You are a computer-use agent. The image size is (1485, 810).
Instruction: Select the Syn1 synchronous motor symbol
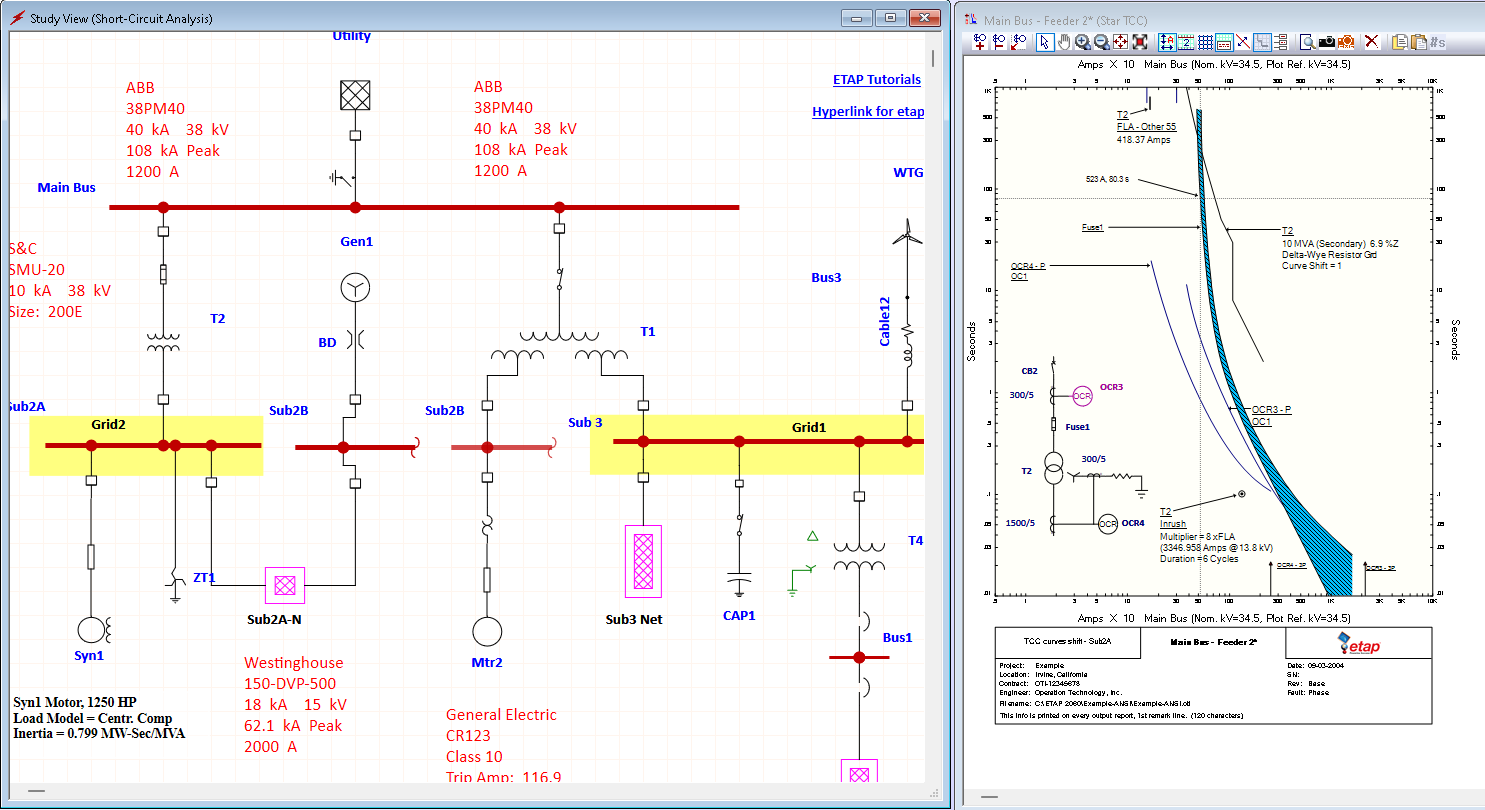pos(92,629)
